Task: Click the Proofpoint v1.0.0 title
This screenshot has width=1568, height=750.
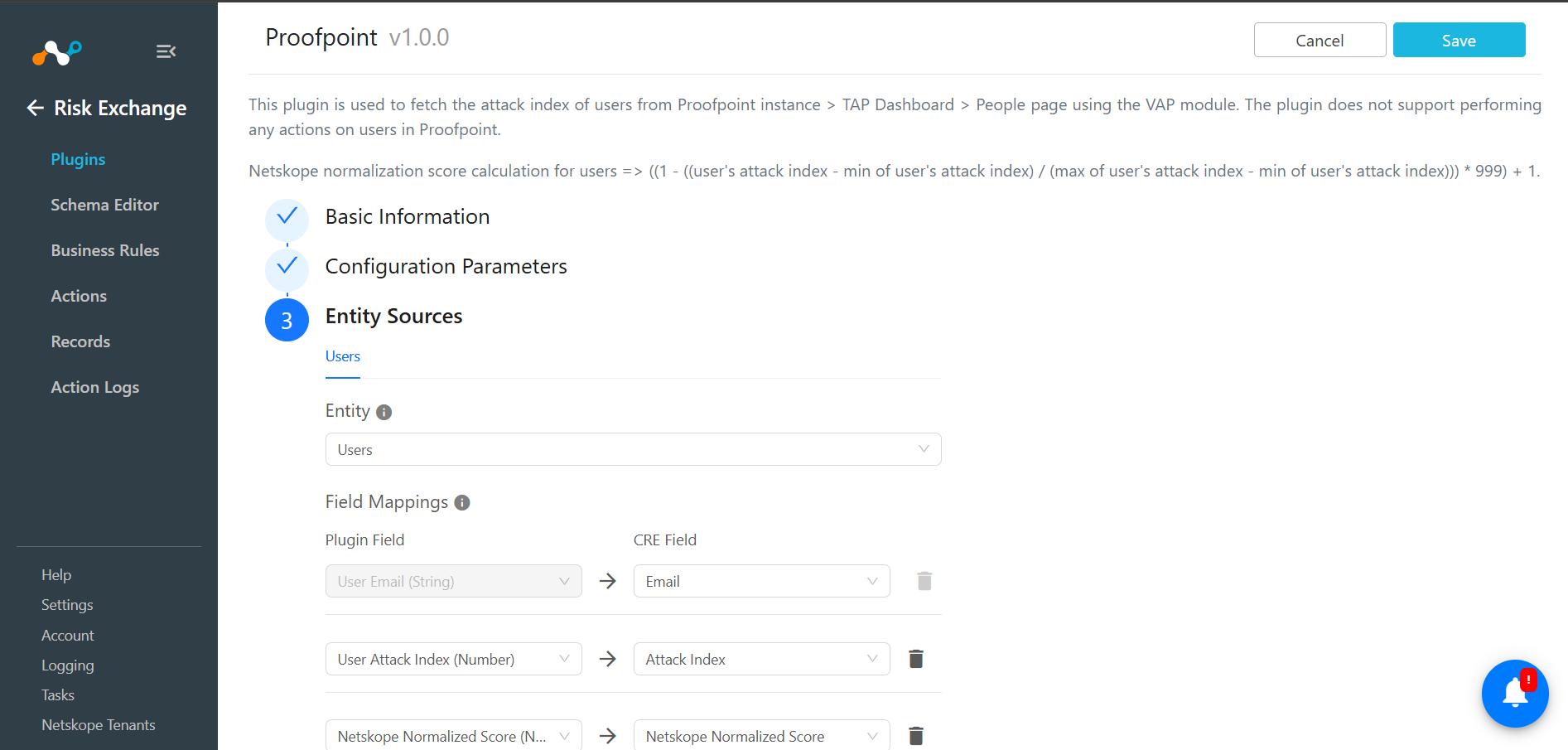Action: (357, 37)
